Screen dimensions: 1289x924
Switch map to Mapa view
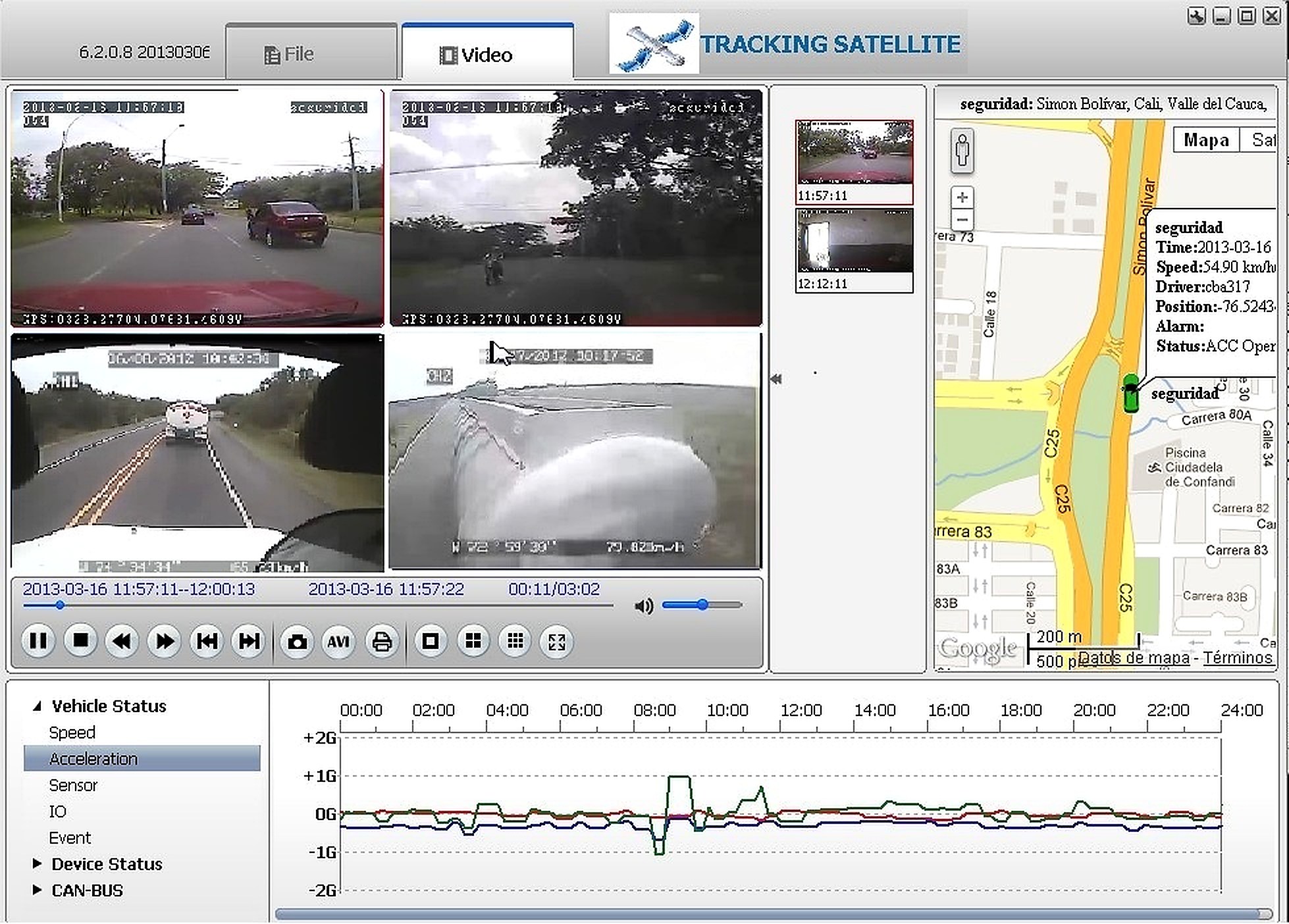point(1206,140)
